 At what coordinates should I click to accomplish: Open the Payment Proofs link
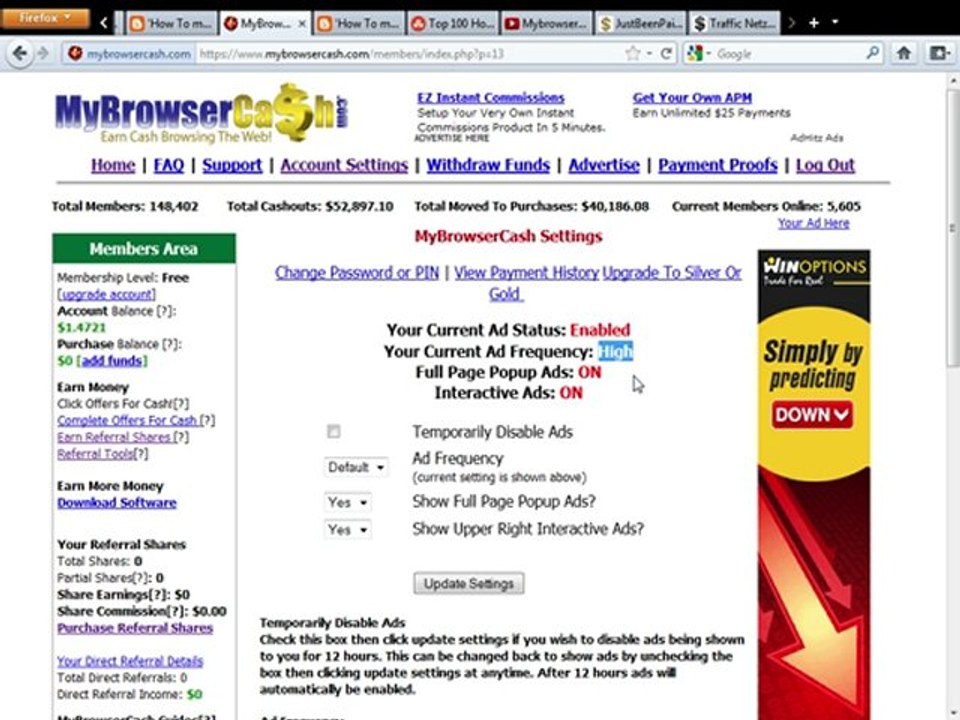pyautogui.click(x=718, y=165)
